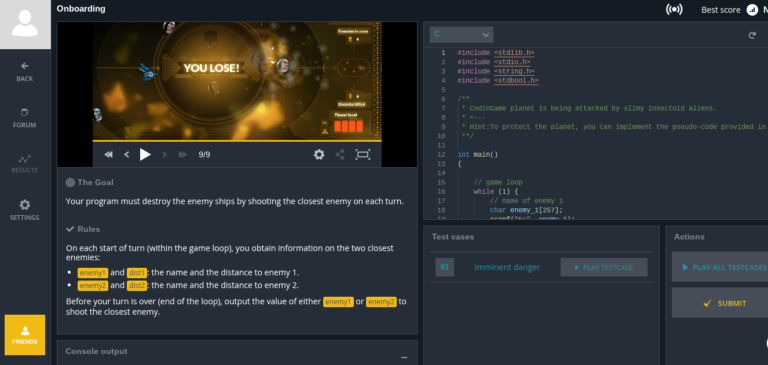Click the Rules section heading

click(x=83, y=229)
